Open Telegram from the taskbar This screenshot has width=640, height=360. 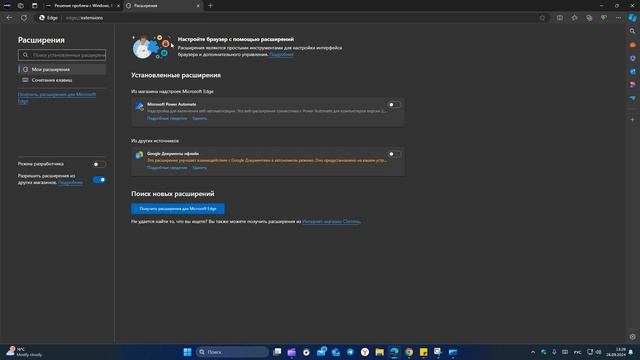350,352
